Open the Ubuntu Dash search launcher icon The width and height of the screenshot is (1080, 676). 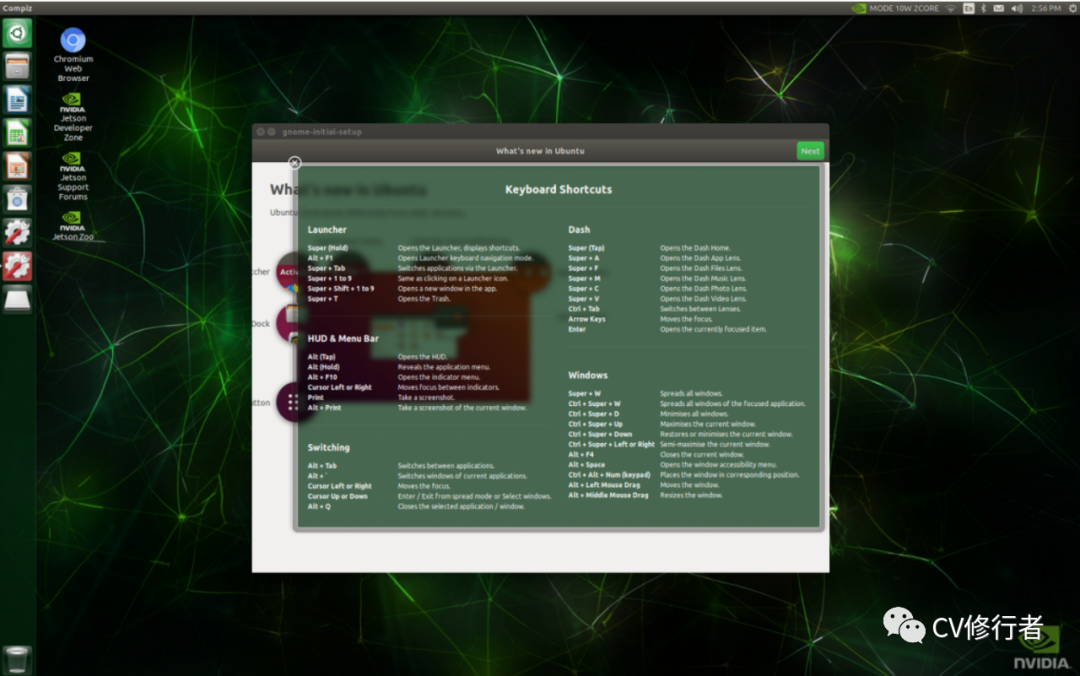coord(17,34)
